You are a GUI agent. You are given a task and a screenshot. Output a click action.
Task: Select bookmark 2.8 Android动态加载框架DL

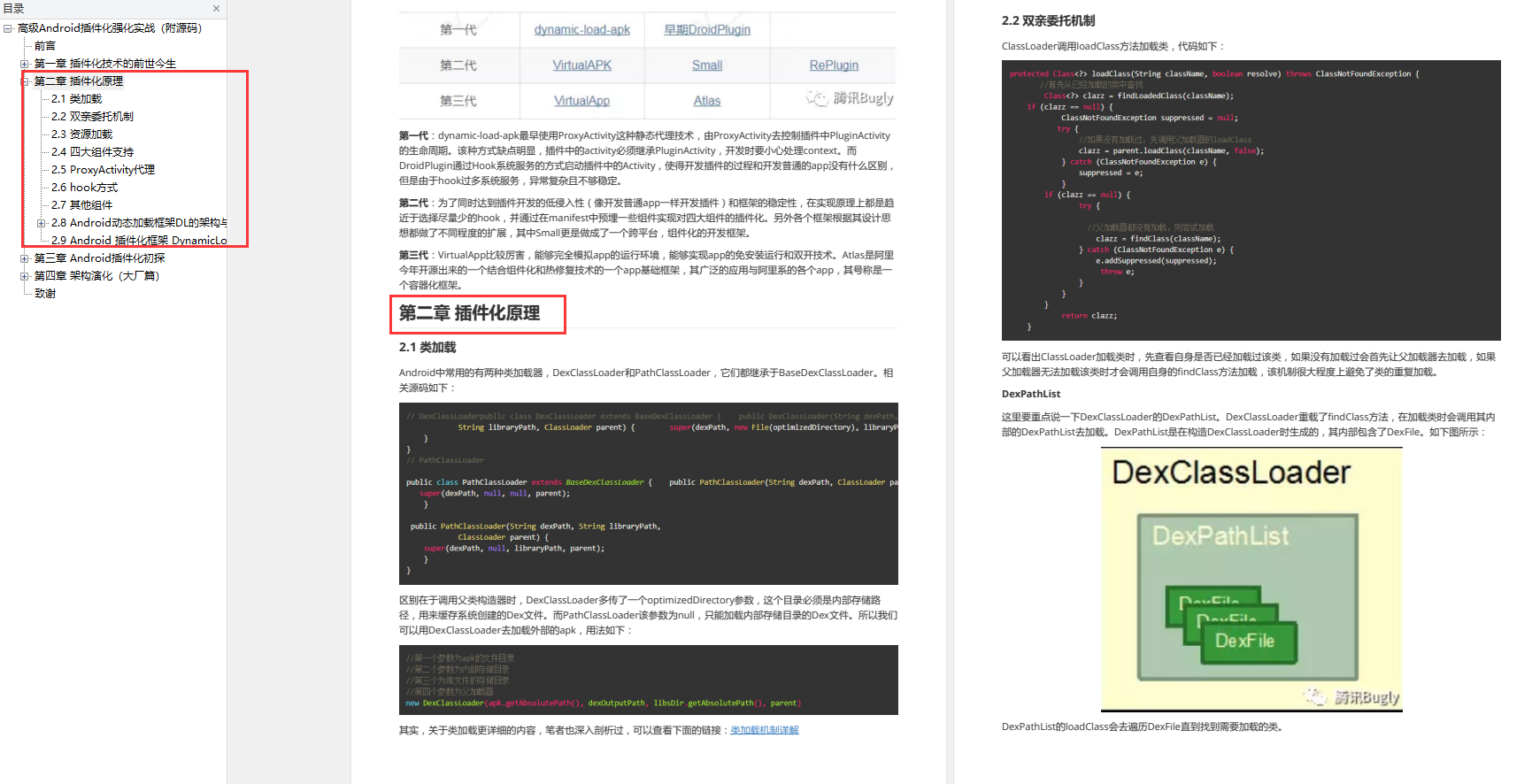point(139,223)
